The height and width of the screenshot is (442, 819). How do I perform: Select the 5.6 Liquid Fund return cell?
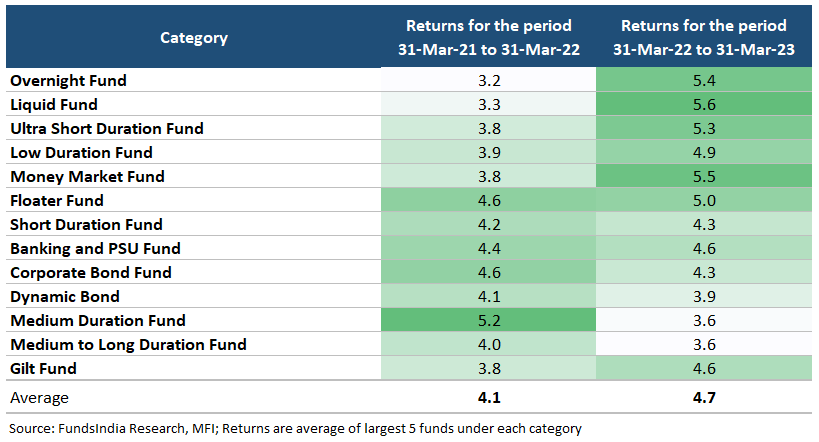tap(703, 104)
